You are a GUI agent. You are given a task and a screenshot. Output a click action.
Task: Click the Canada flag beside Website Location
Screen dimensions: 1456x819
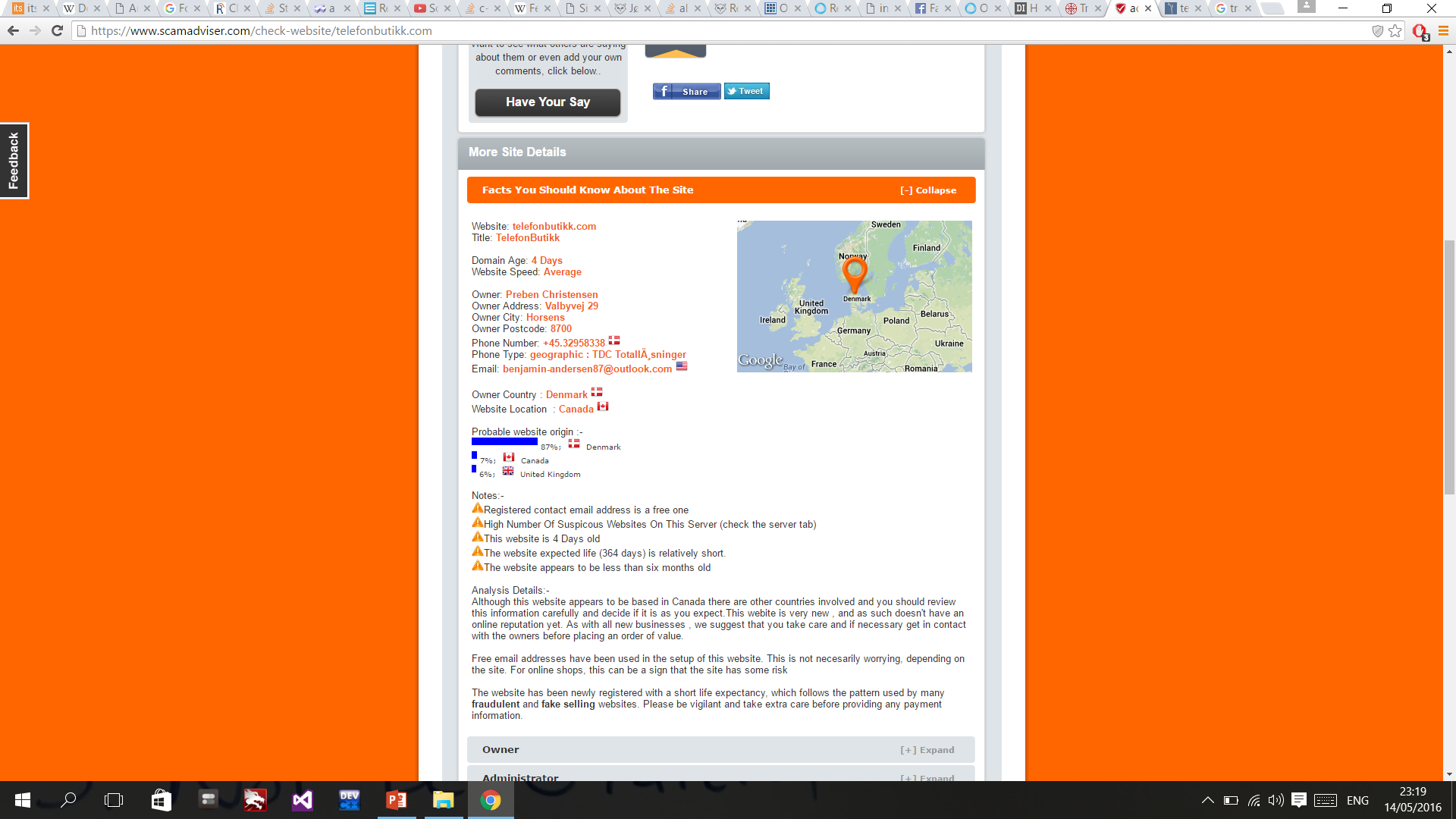tap(603, 406)
